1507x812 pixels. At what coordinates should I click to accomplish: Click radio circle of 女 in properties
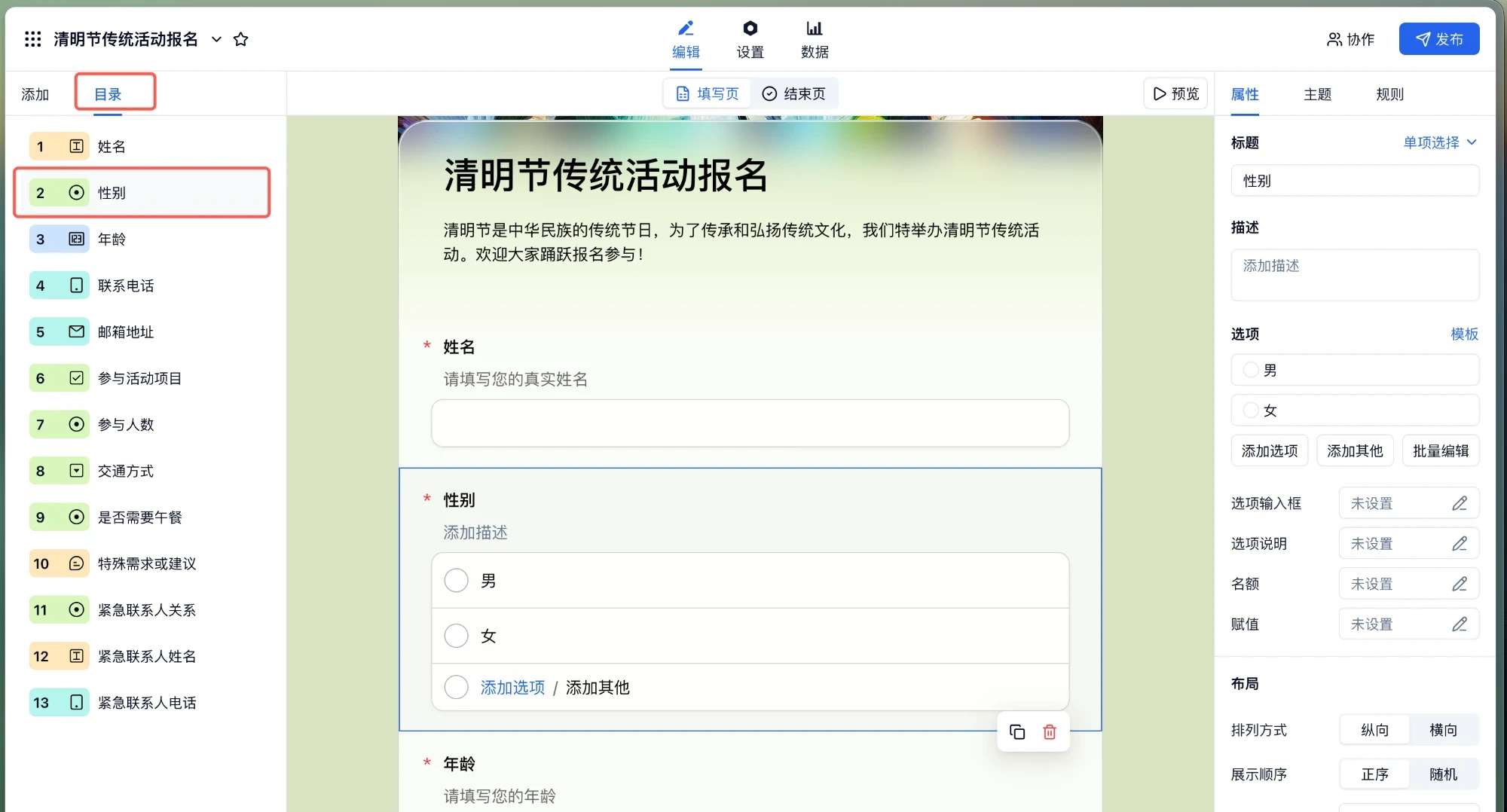tap(1251, 411)
